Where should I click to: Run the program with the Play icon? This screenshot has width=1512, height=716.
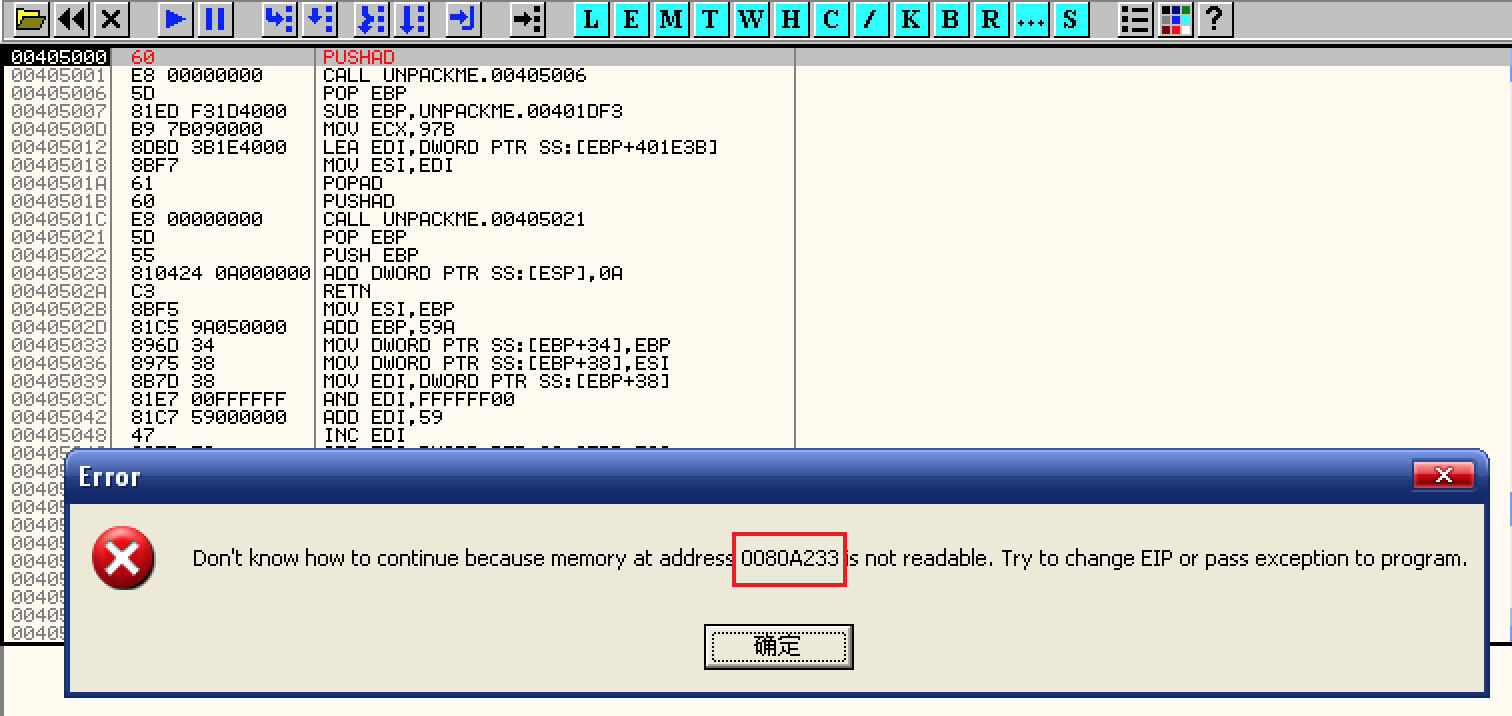tap(175, 18)
